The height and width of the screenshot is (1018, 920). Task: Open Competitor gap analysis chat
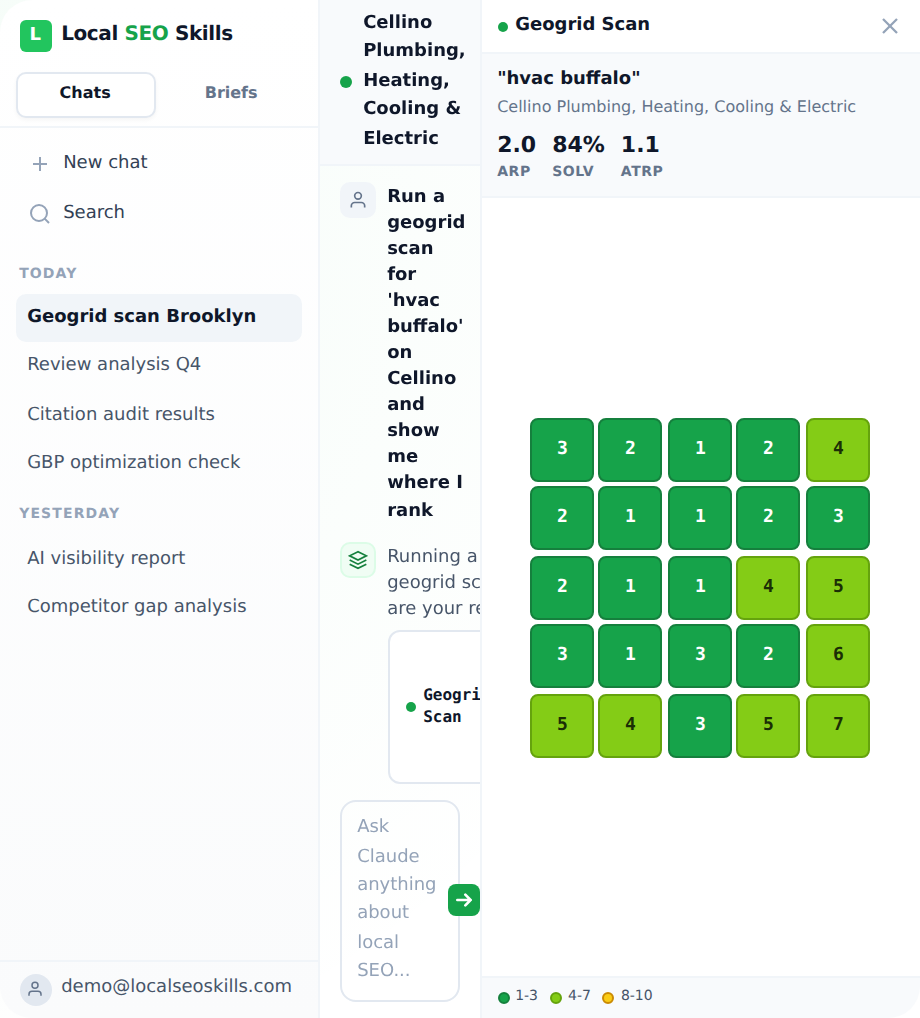(159, 606)
